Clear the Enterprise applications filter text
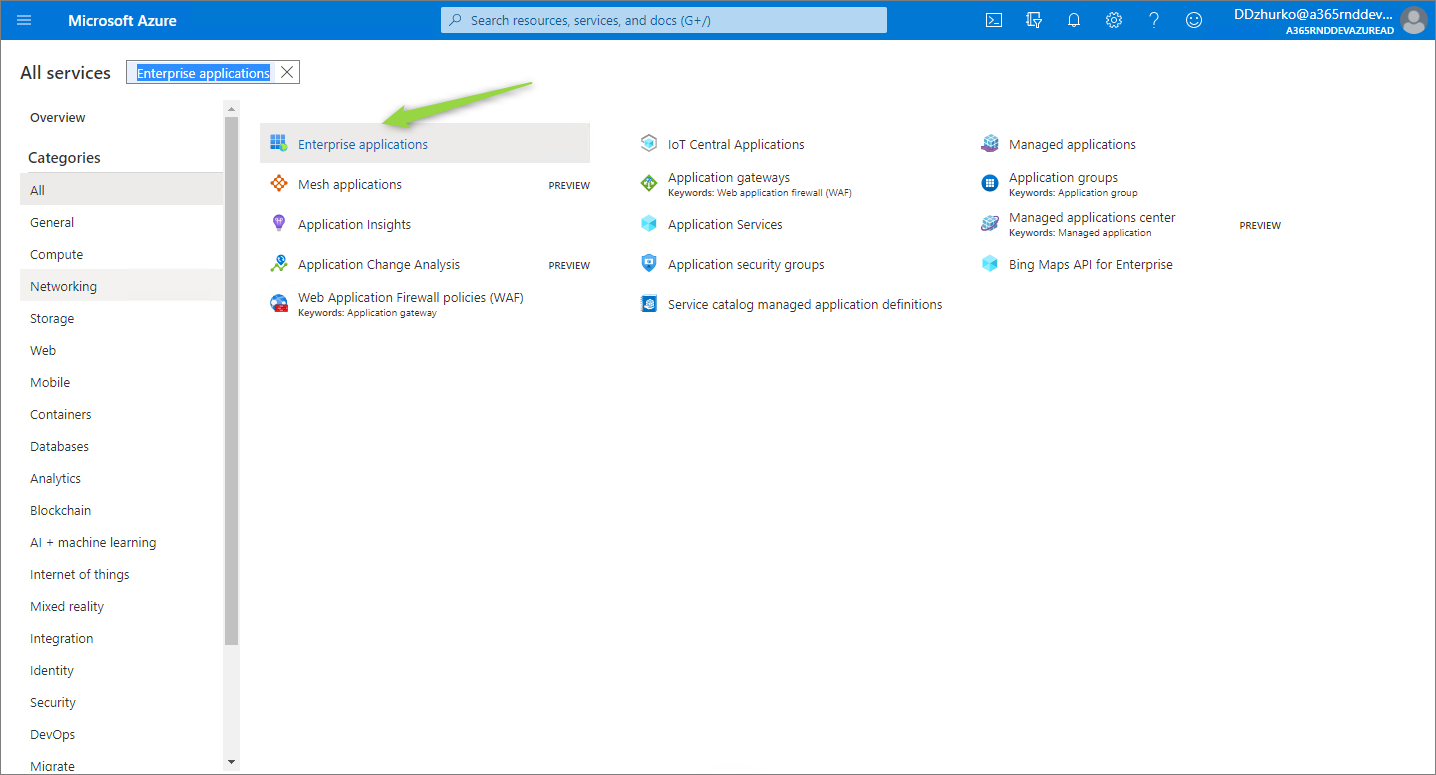This screenshot has width=1436, height=775. [x=287, y=72]
